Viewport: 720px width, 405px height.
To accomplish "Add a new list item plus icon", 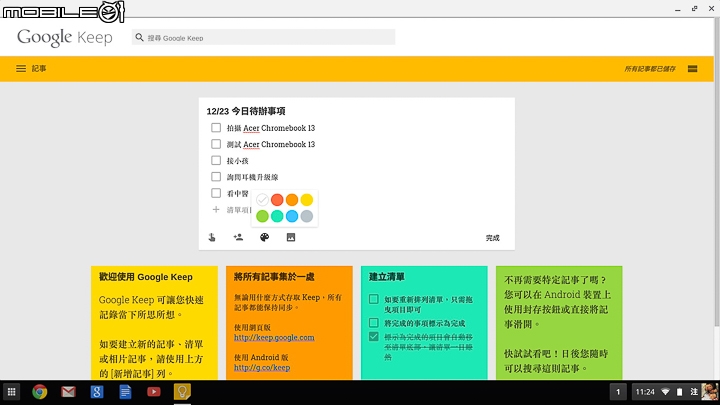I will pos(216,209).
